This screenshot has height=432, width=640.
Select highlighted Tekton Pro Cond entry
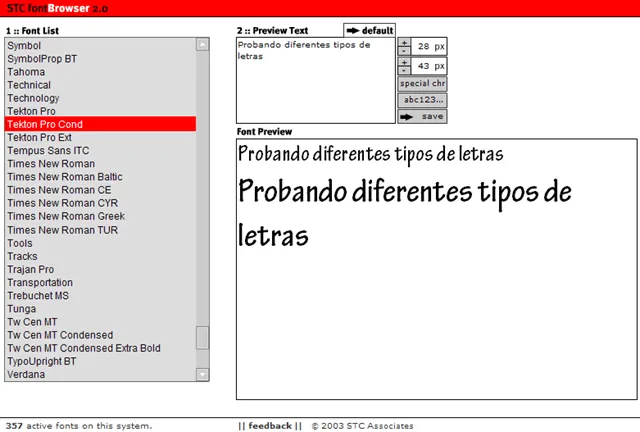100,124
